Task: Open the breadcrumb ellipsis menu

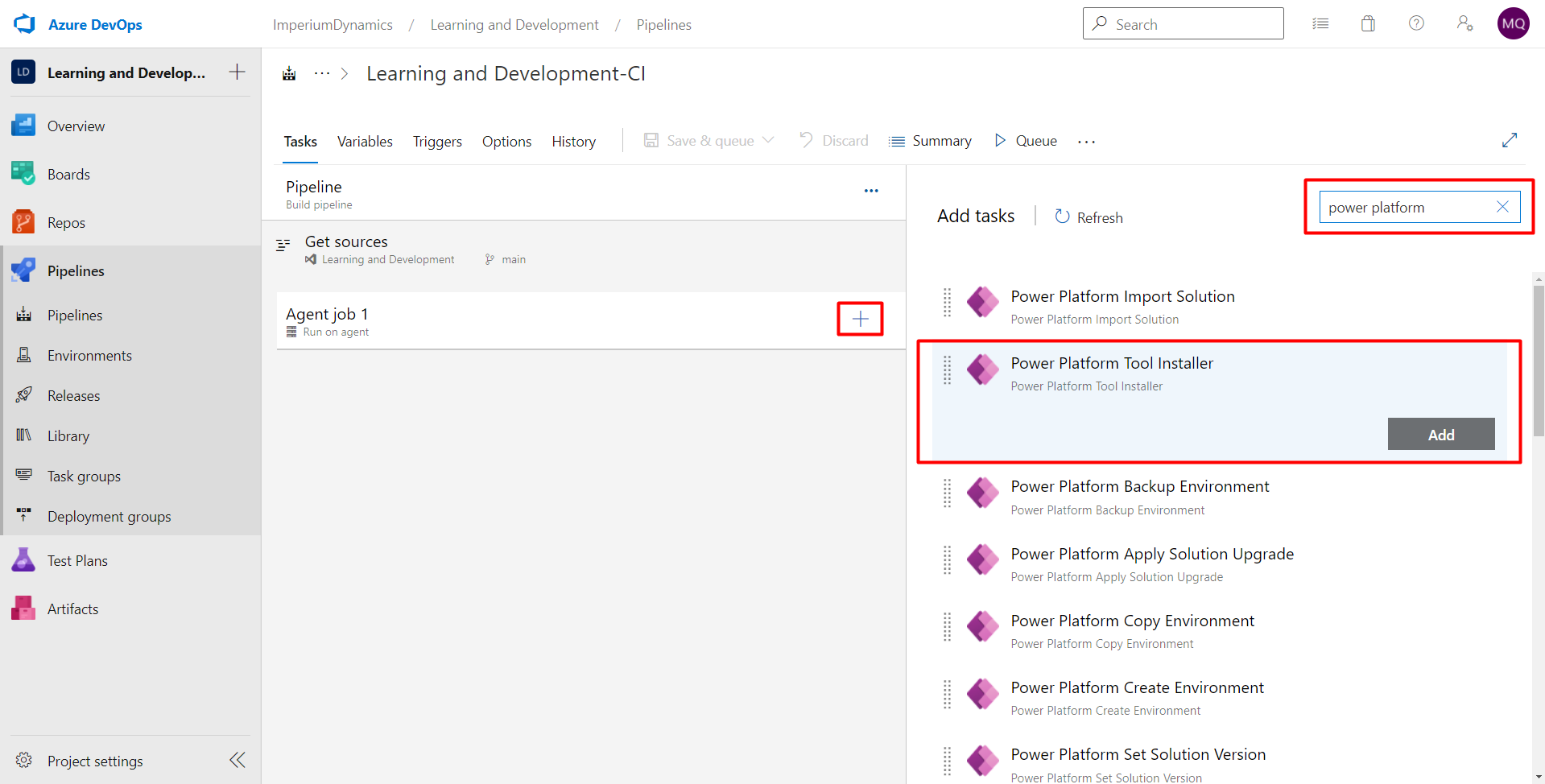Action: point(321,72)
